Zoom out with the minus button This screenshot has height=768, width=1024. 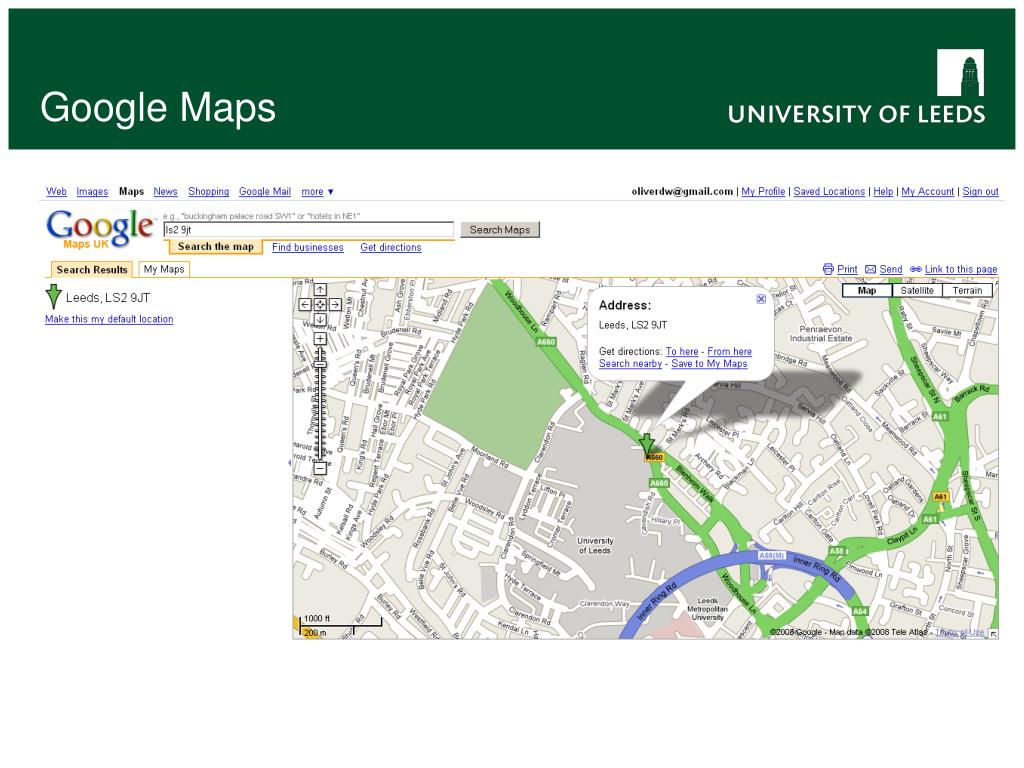[x=320, y=468]
